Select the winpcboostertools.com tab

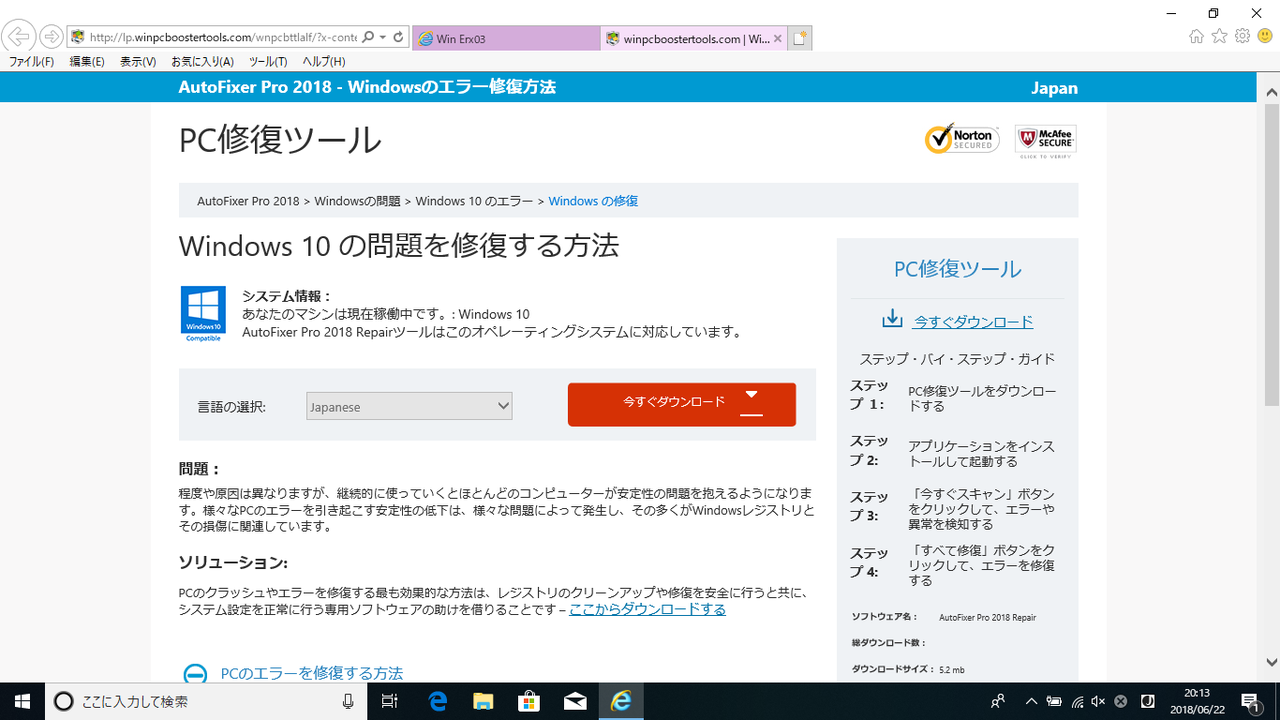click(x=694, y=39)
